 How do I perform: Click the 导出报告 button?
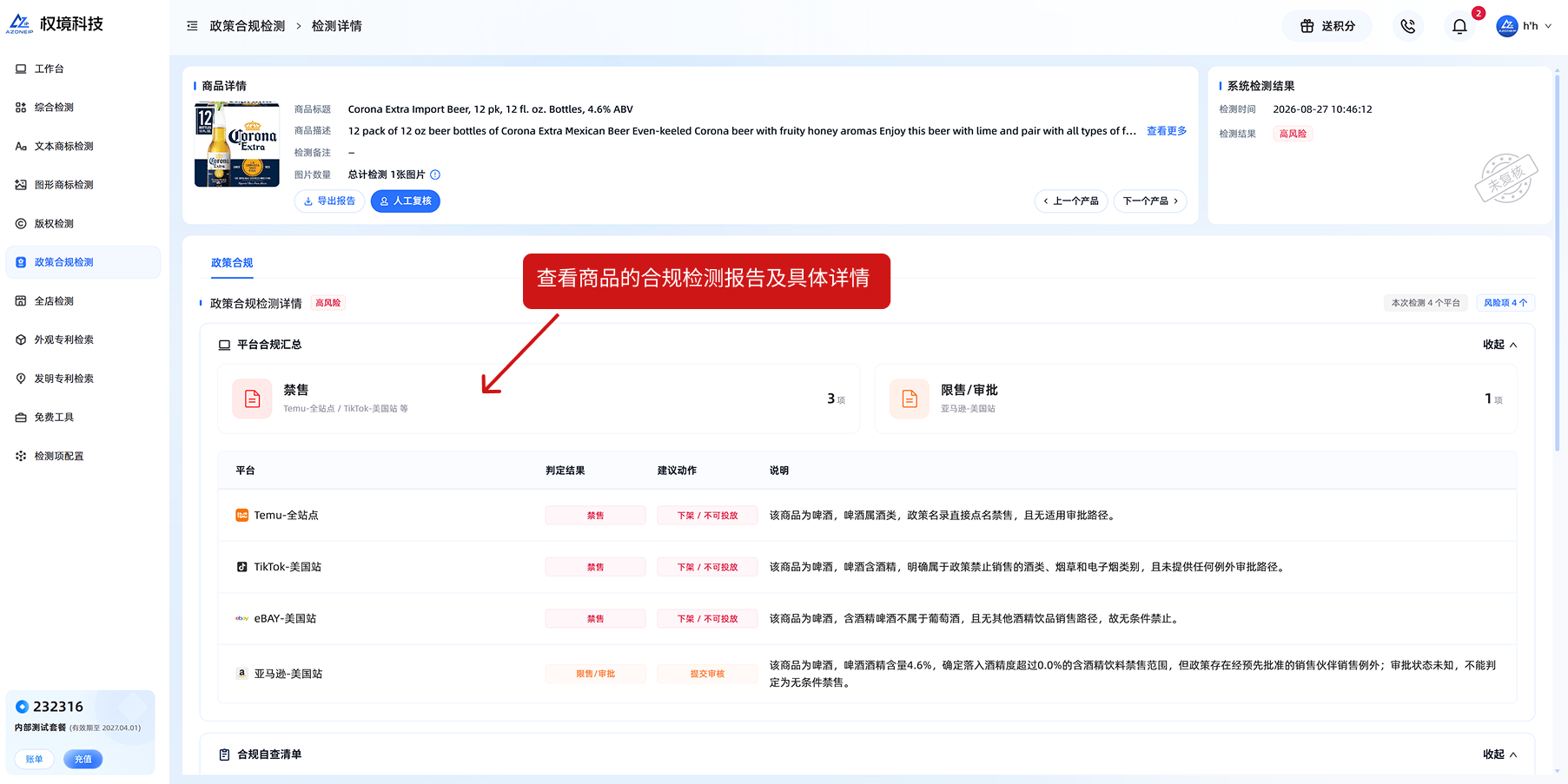coord(330,201)
